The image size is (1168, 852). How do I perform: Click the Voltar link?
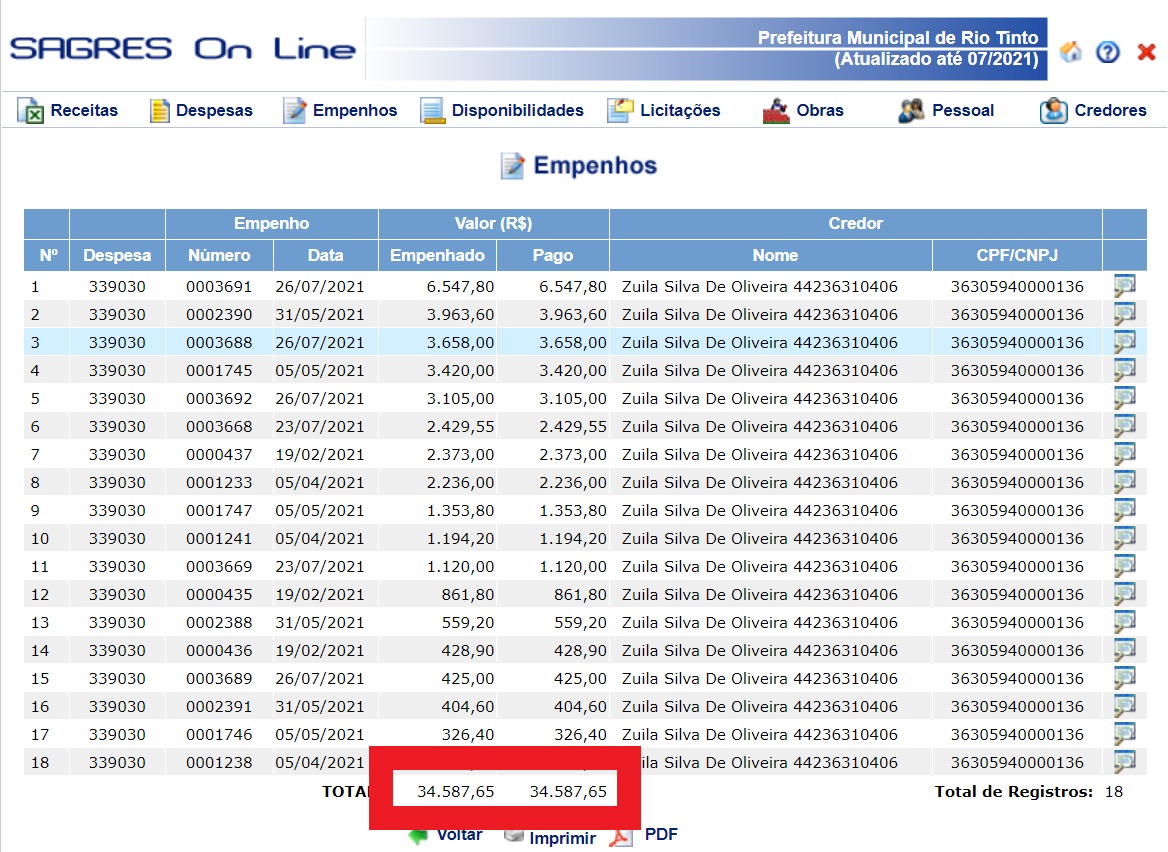pyautogui.click(x=458, y=836)
